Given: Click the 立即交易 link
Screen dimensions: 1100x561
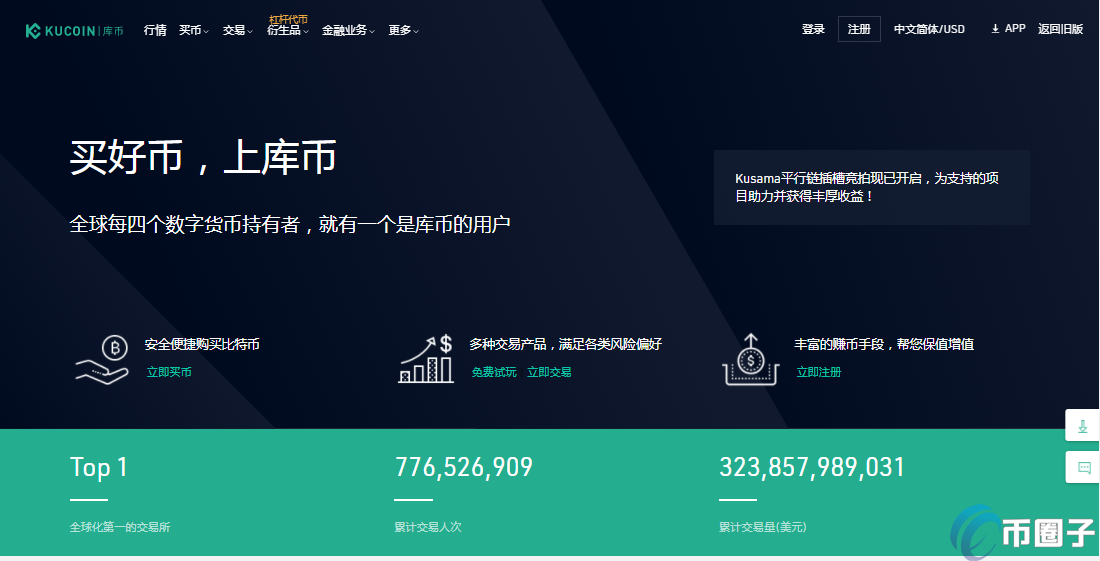Looking at the screenshot, I should [549, 372].
